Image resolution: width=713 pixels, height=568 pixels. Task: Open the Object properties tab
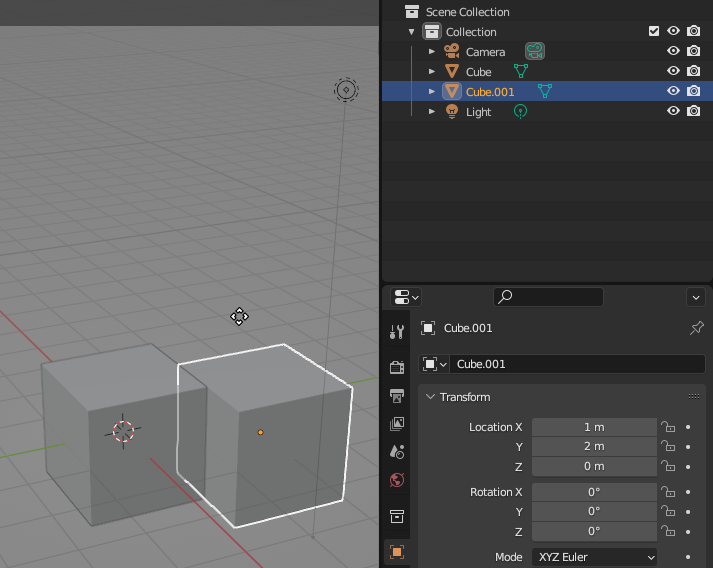coord(397,552)
